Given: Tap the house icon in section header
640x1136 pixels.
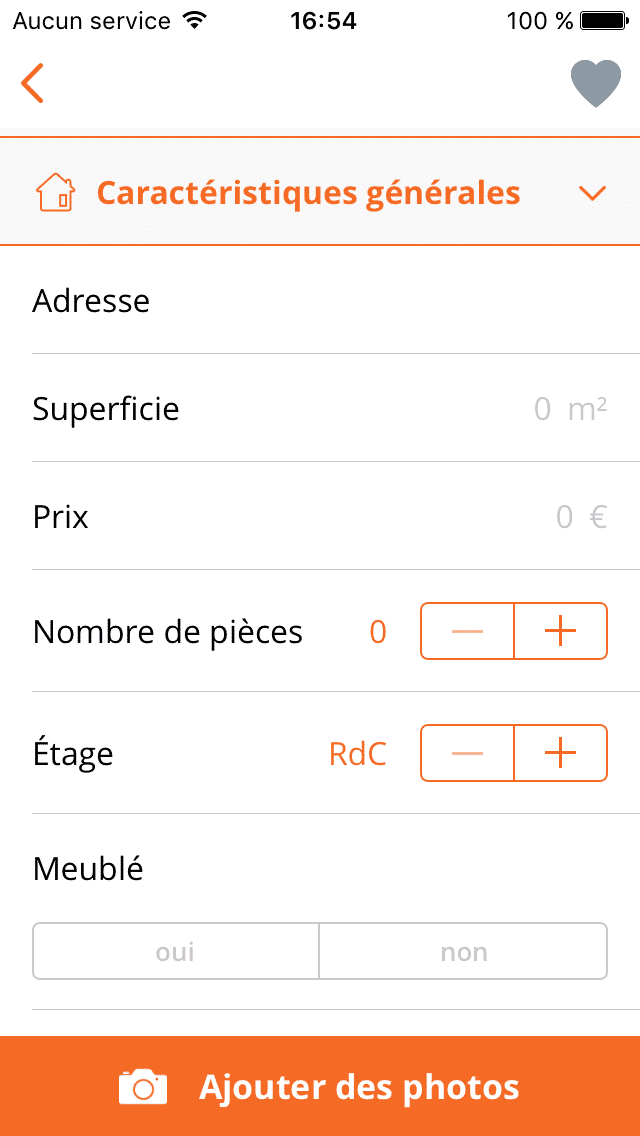Looking at the screenshot, I should point(55,192).
